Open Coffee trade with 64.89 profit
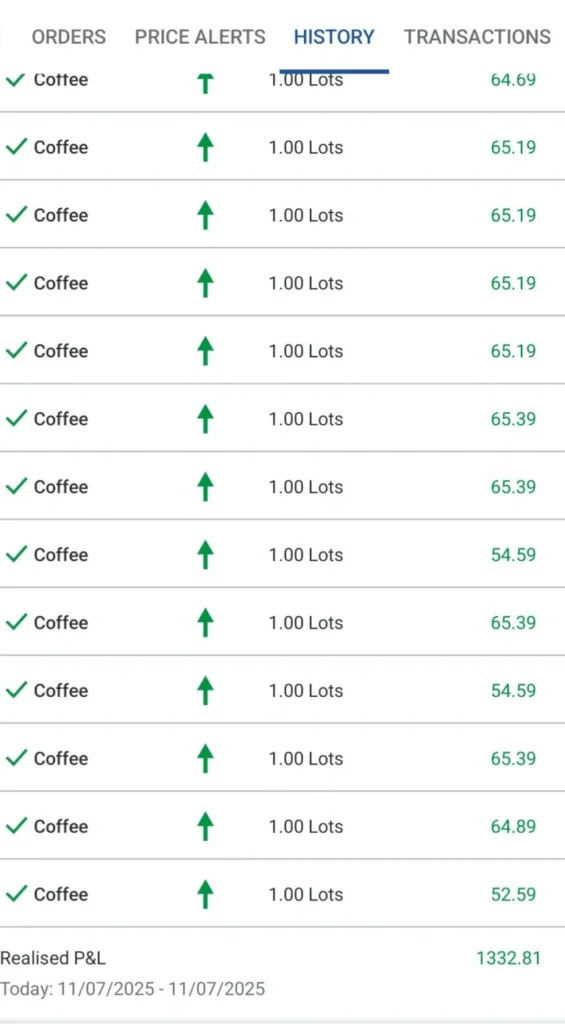Screen dimensions: 565x1024 coord(282,826)
